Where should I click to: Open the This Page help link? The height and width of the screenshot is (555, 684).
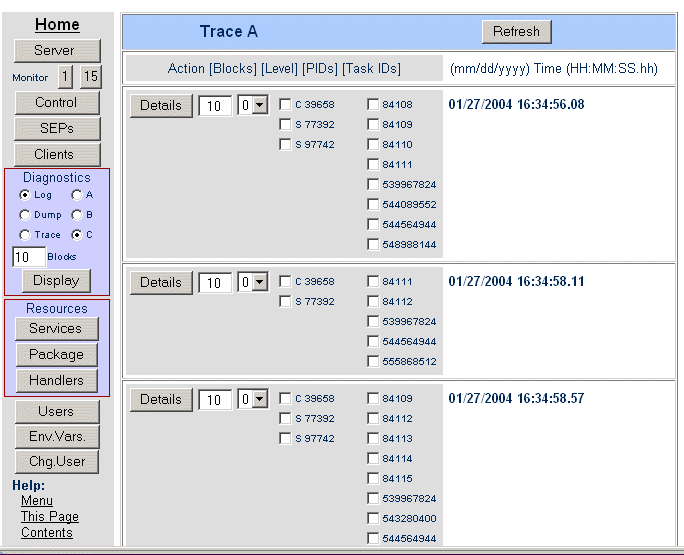point(50,517)
